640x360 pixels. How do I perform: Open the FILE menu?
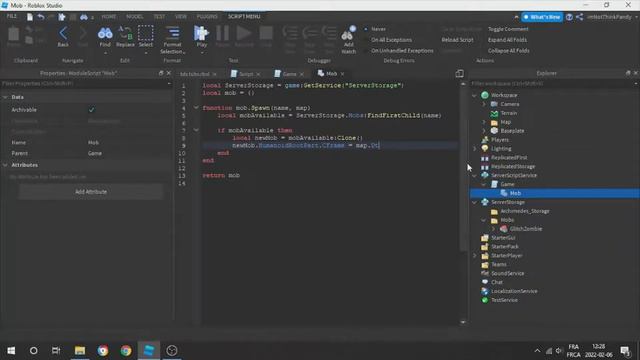pos(12,16)
